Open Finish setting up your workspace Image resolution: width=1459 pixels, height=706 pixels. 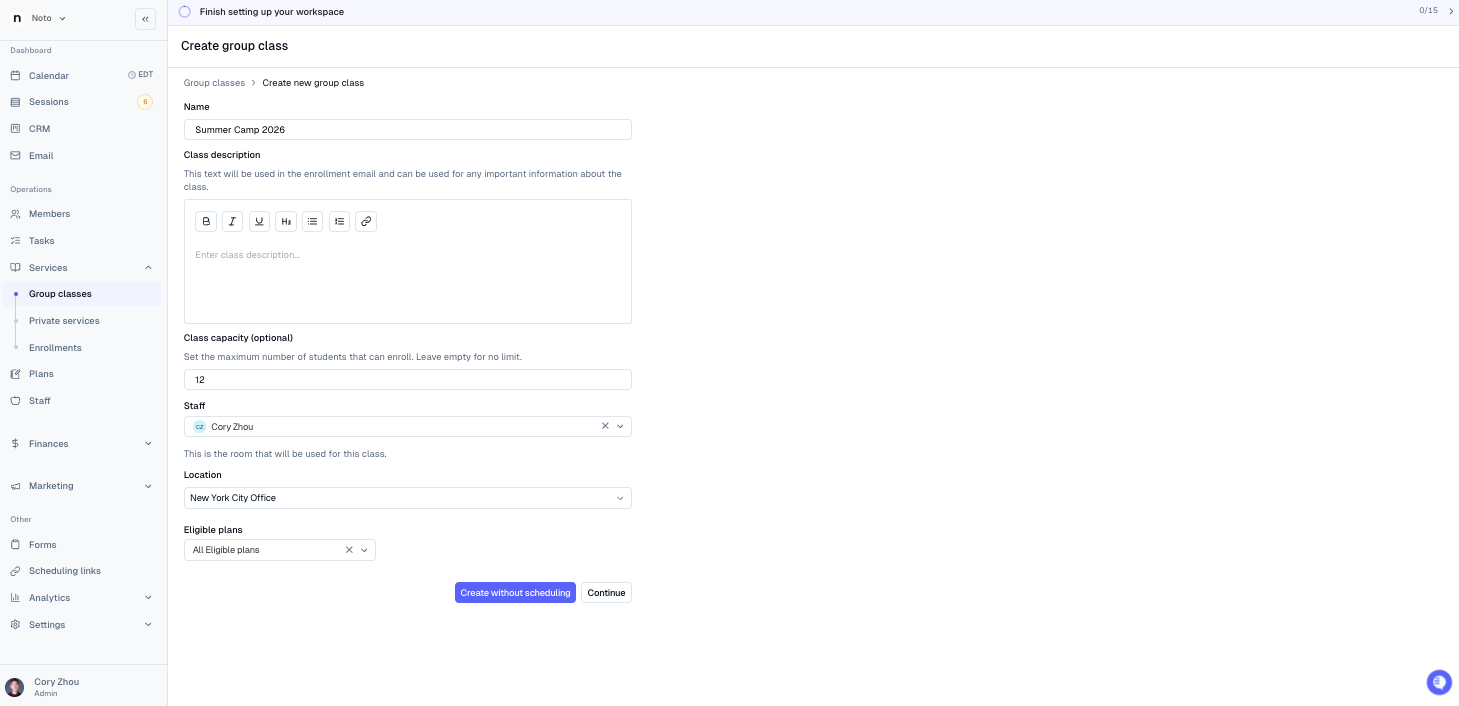click(x=272, y=12)
